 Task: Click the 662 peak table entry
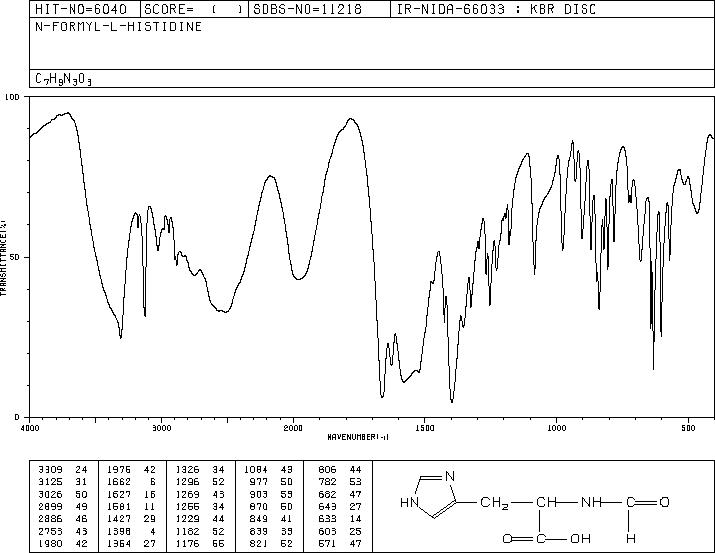[340, 494]
